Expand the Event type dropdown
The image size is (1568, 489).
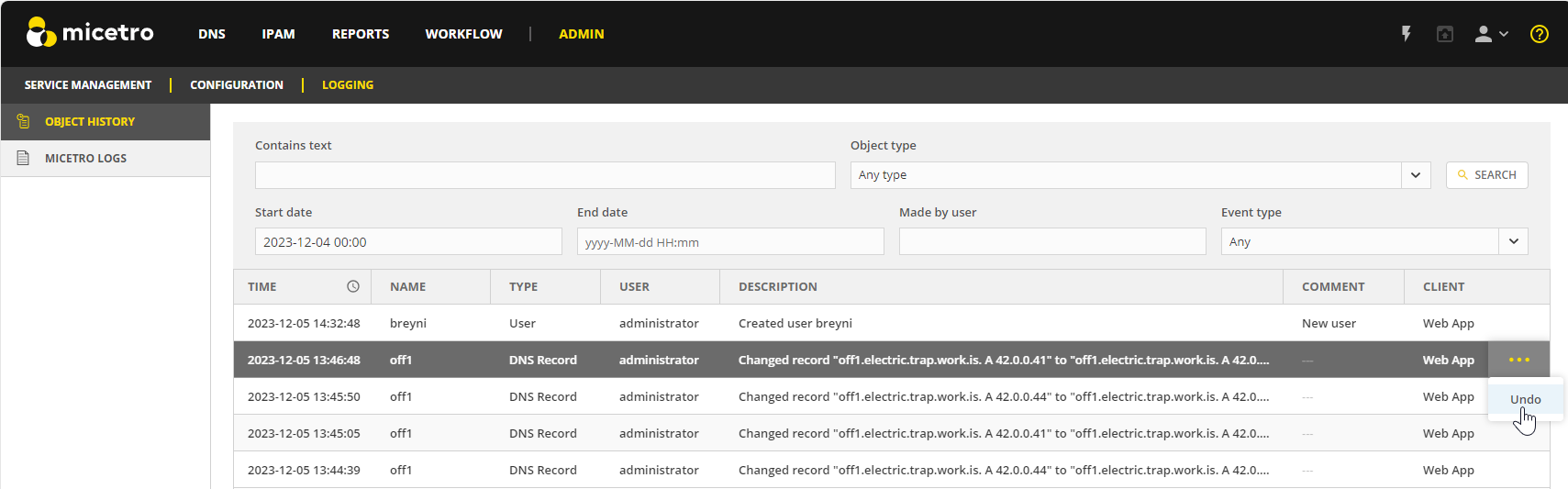(1512, 241)
